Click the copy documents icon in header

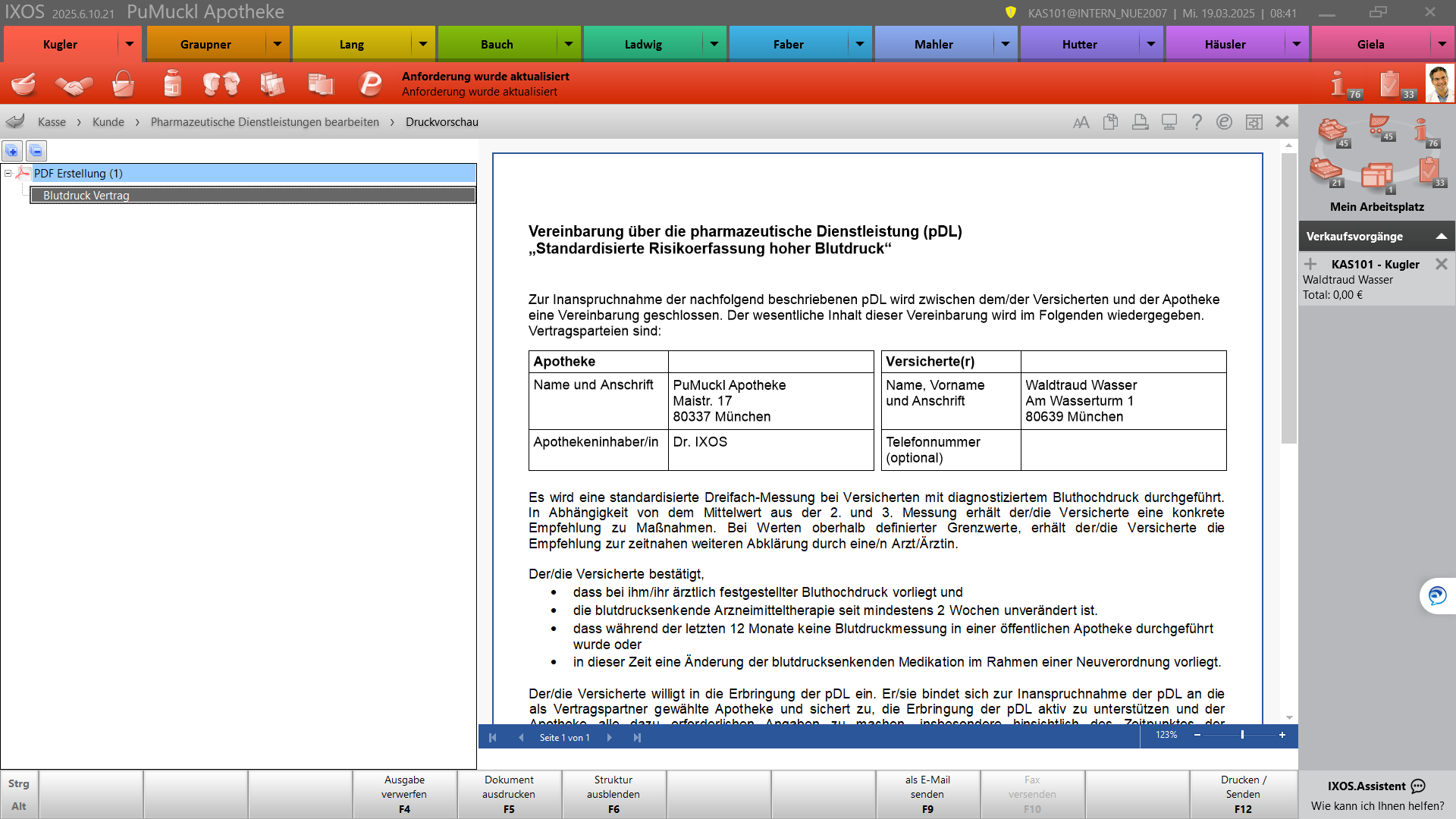[1110, 122]
